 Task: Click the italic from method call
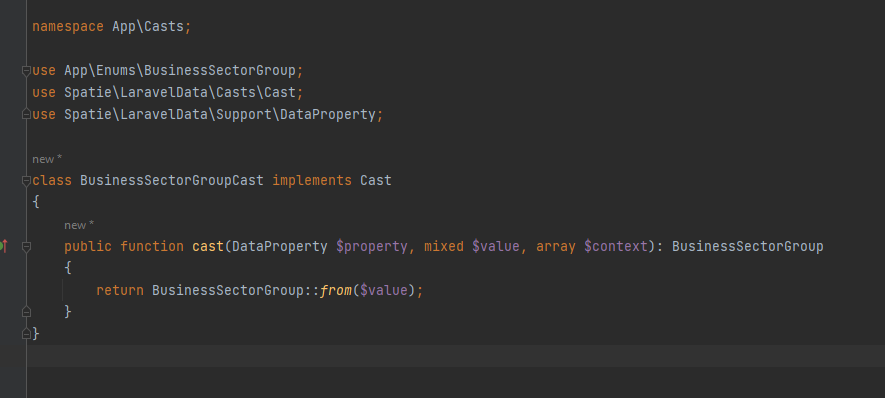[336, 291]
